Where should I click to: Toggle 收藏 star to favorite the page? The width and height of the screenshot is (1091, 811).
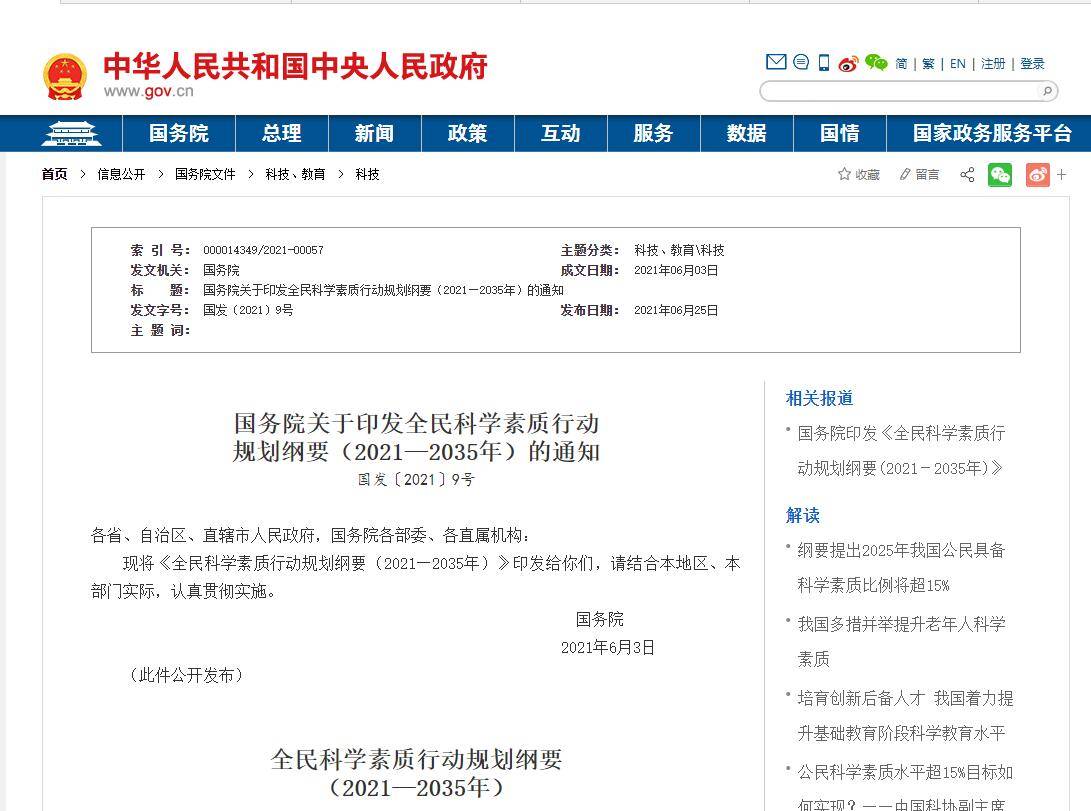pyautogui.click(x=859, y=175)
